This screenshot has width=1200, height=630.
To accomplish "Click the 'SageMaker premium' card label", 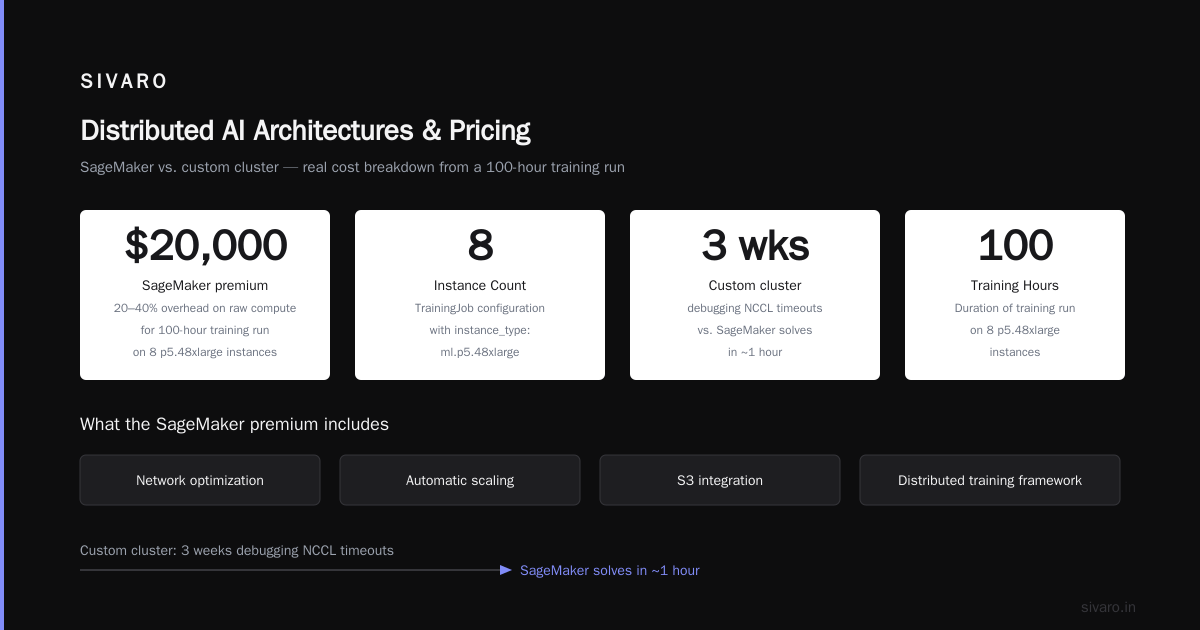I will click(x=205, y=285).
